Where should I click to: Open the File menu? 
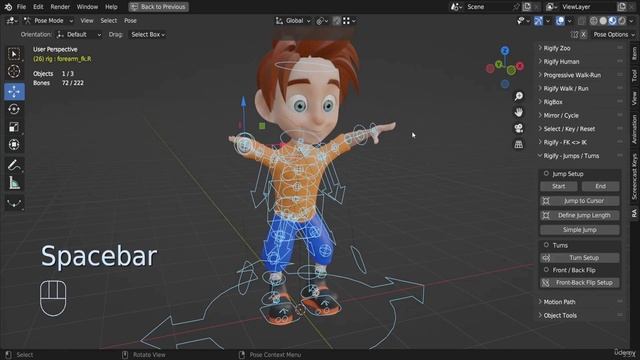tap(21, 7)
